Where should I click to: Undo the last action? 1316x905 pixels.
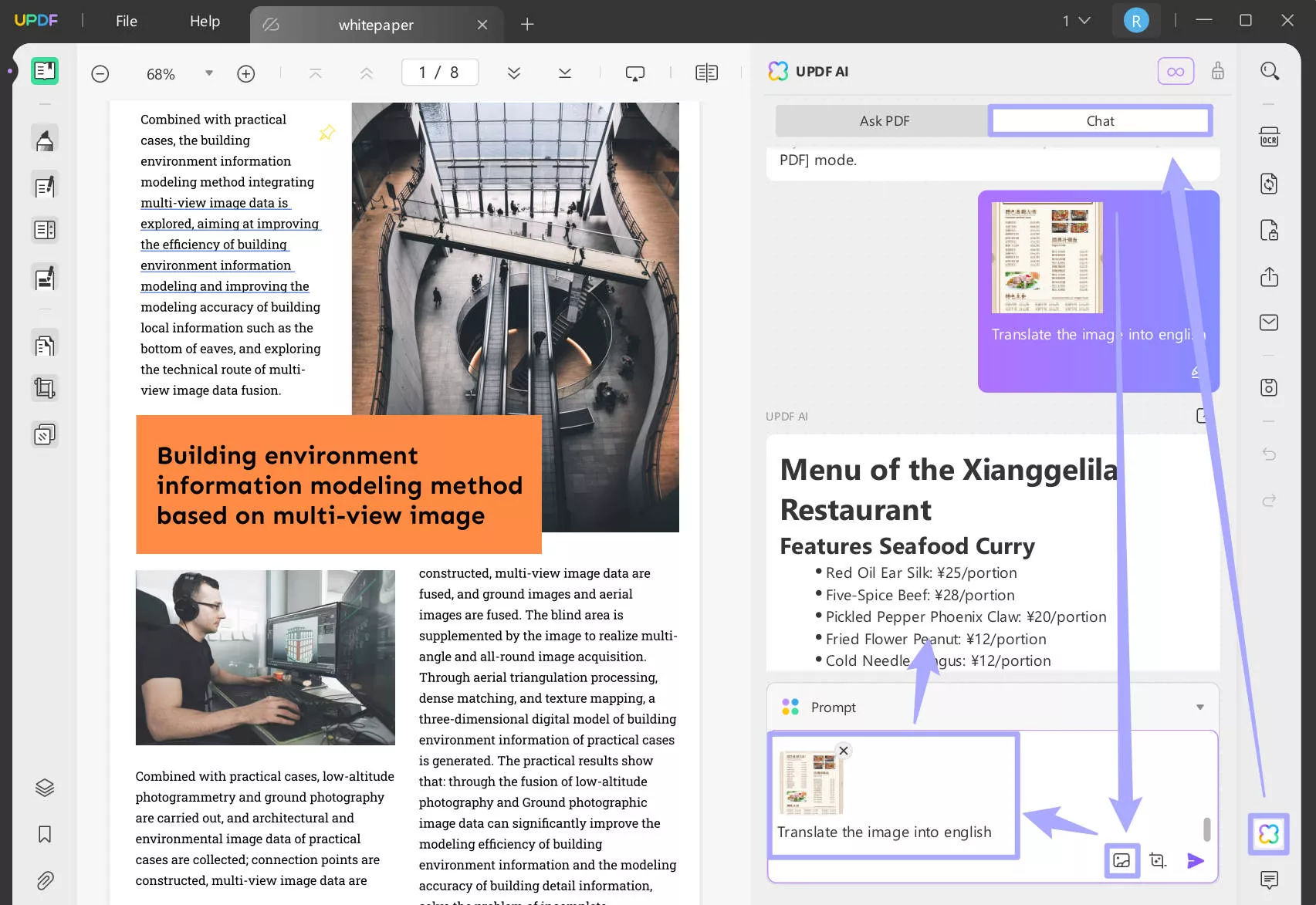pyautogui.click(x=1270, y=454)
